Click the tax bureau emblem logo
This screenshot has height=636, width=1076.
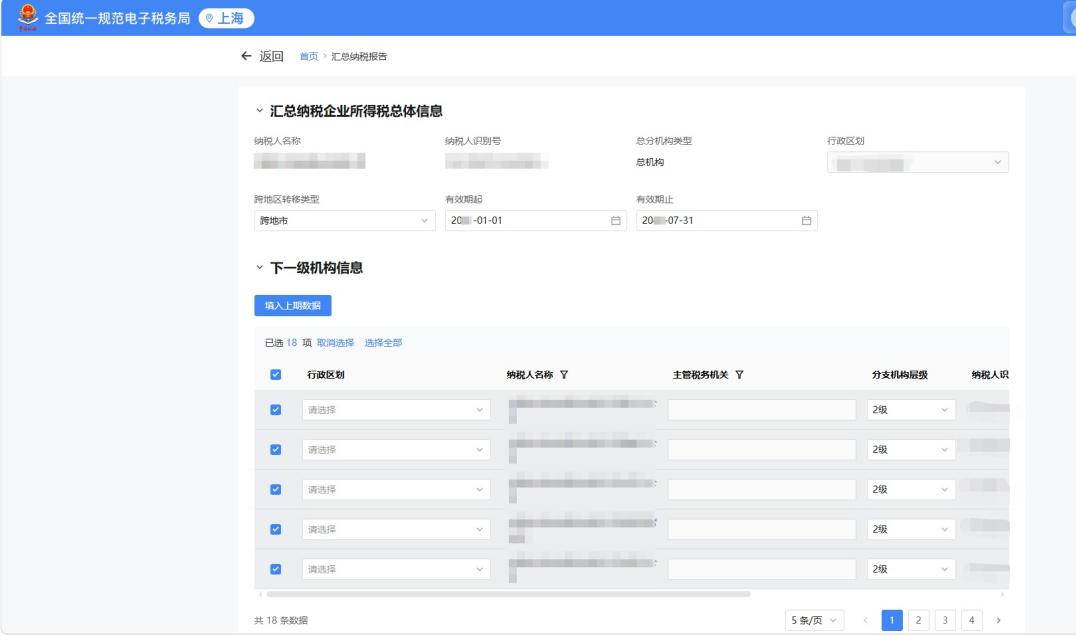pos(27,18)
